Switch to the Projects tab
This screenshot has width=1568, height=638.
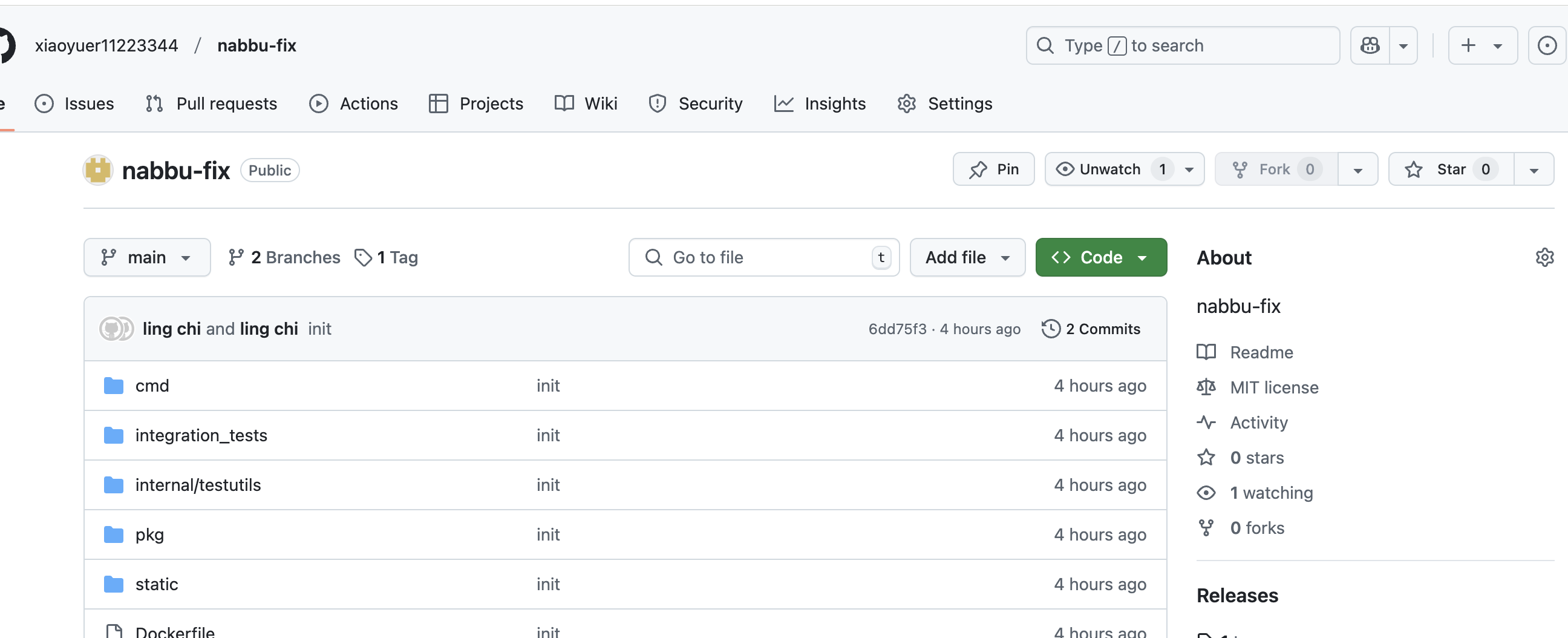(x=476, y=104)
